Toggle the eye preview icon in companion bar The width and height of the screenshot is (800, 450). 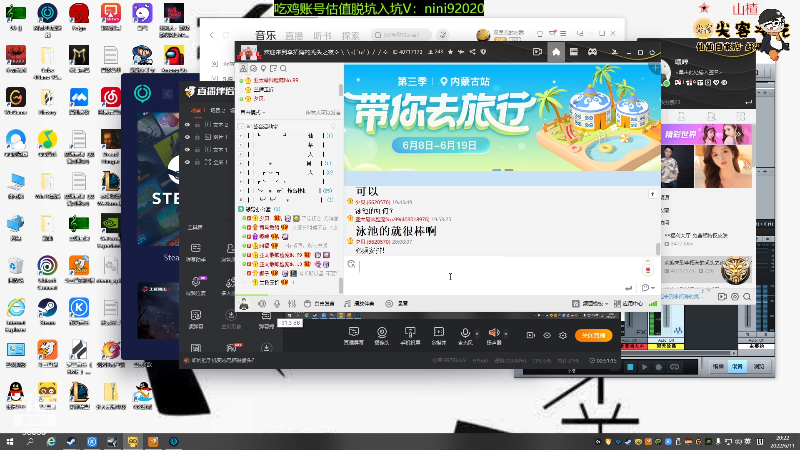547,335
